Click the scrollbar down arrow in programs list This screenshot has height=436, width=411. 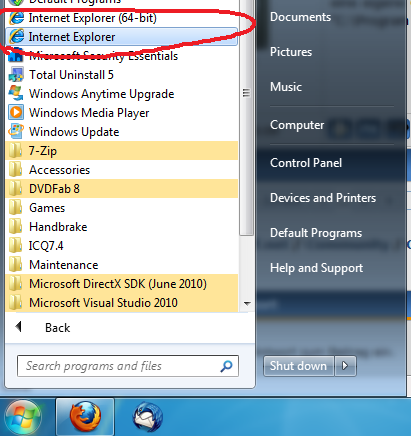tap(247, 304)
